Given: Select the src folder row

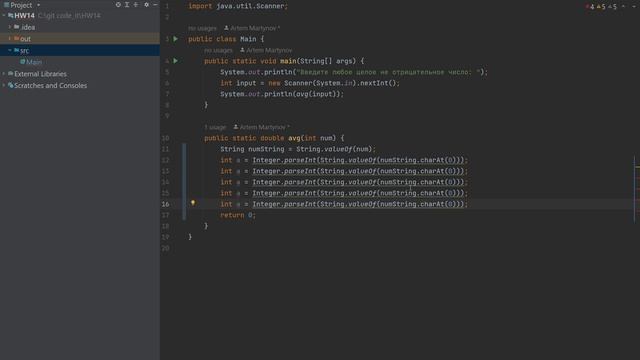Looking at the screenshot, I should click(80, 50).
